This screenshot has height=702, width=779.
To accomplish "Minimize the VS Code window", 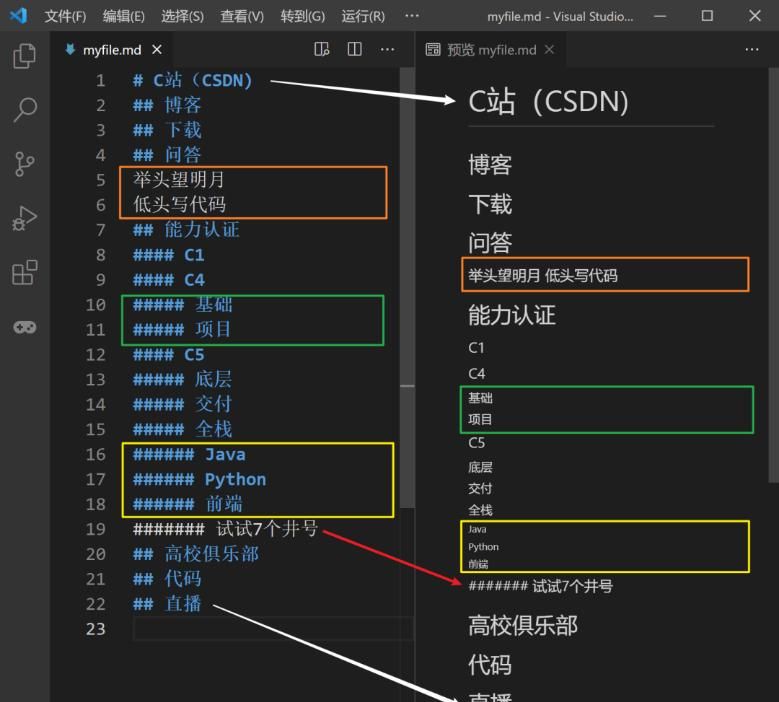I will pos(660,16).
